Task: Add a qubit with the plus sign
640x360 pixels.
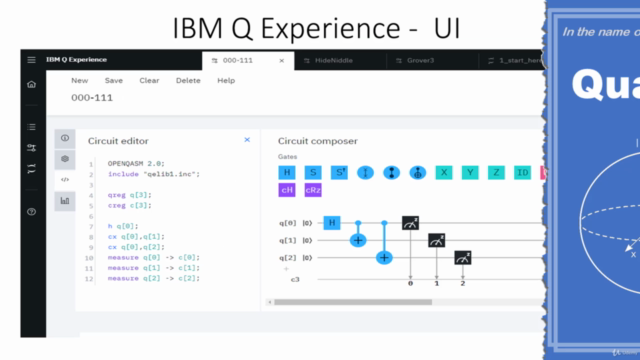Action: (x=286, y=269)
